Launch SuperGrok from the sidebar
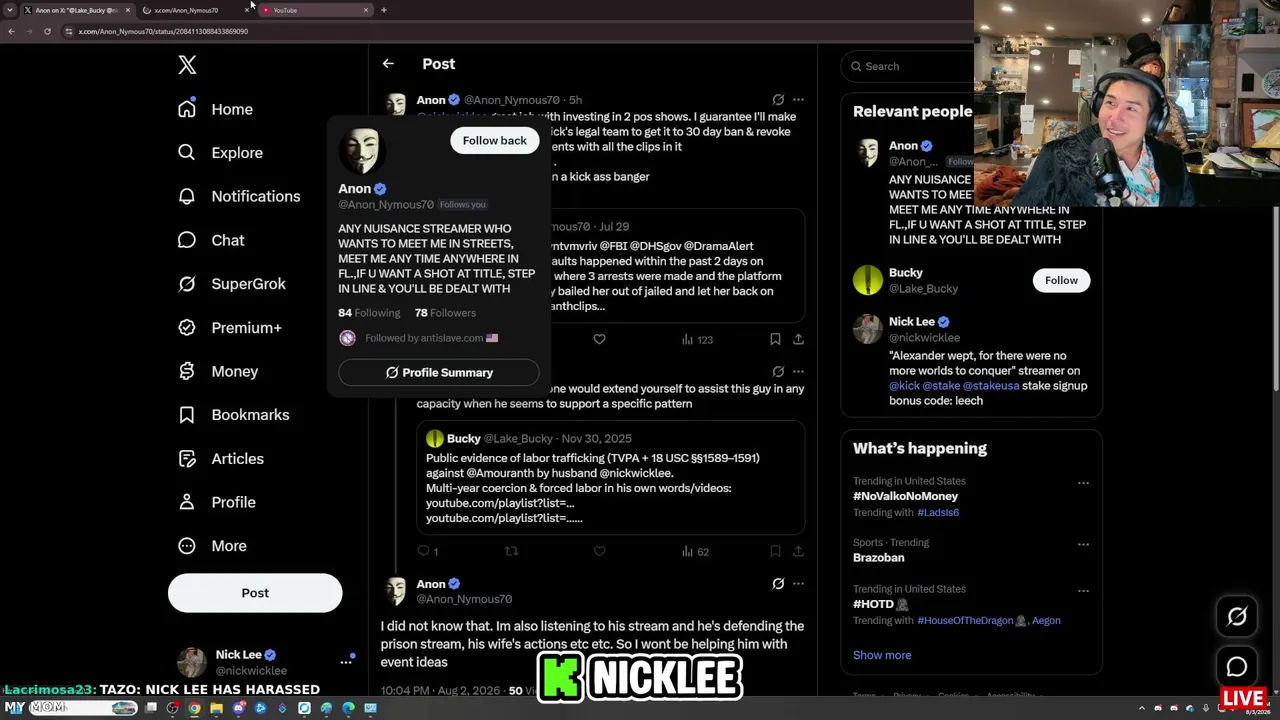 pyautogui.click(x=232, y=284)
